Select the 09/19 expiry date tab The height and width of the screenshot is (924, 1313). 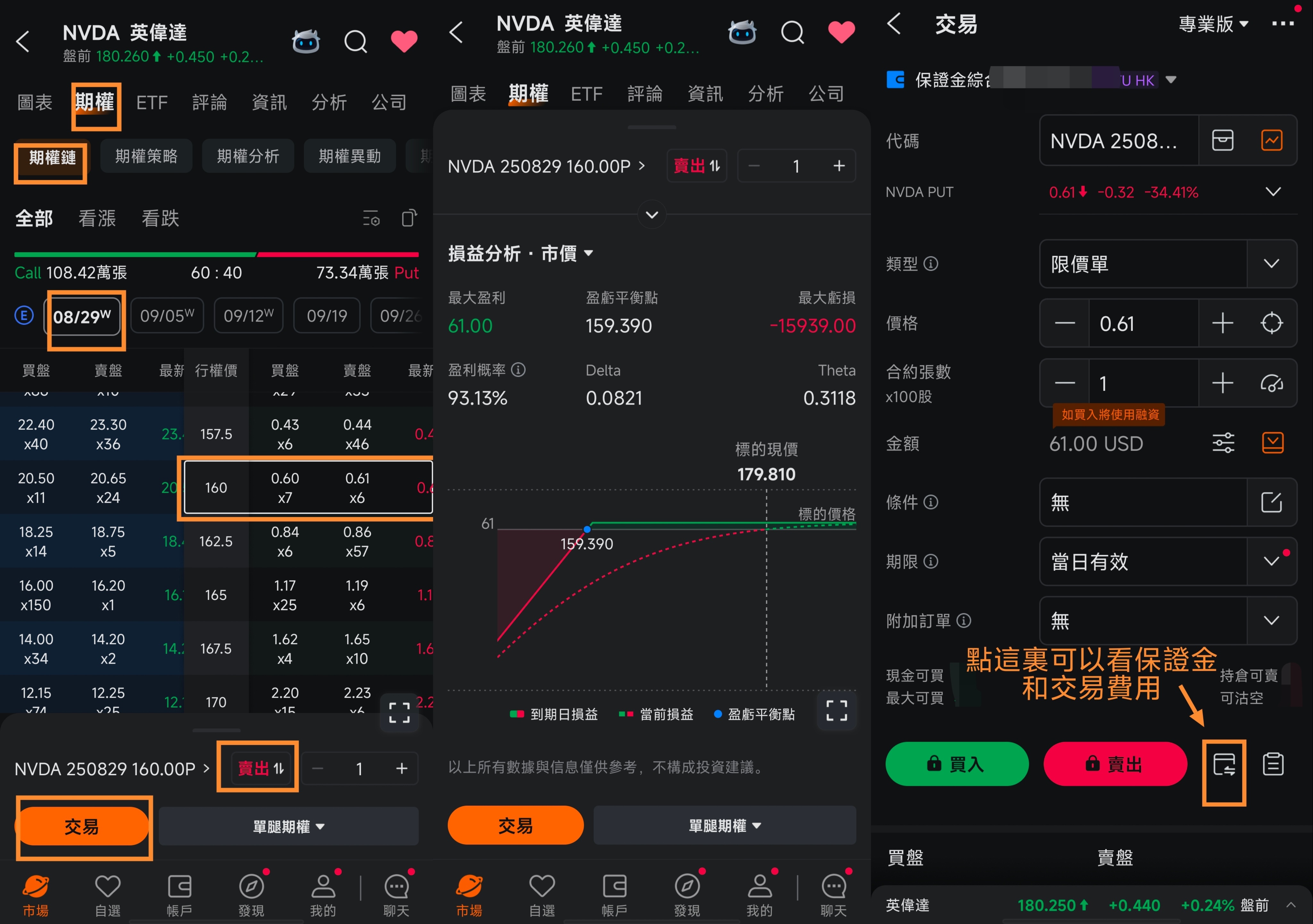(x=327, y=316)
